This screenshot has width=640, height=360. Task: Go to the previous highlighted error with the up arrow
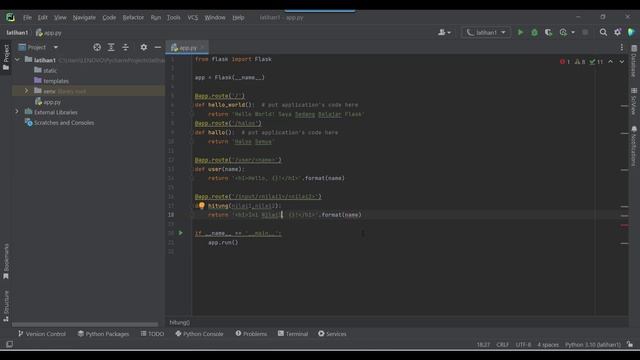point(611,62)
